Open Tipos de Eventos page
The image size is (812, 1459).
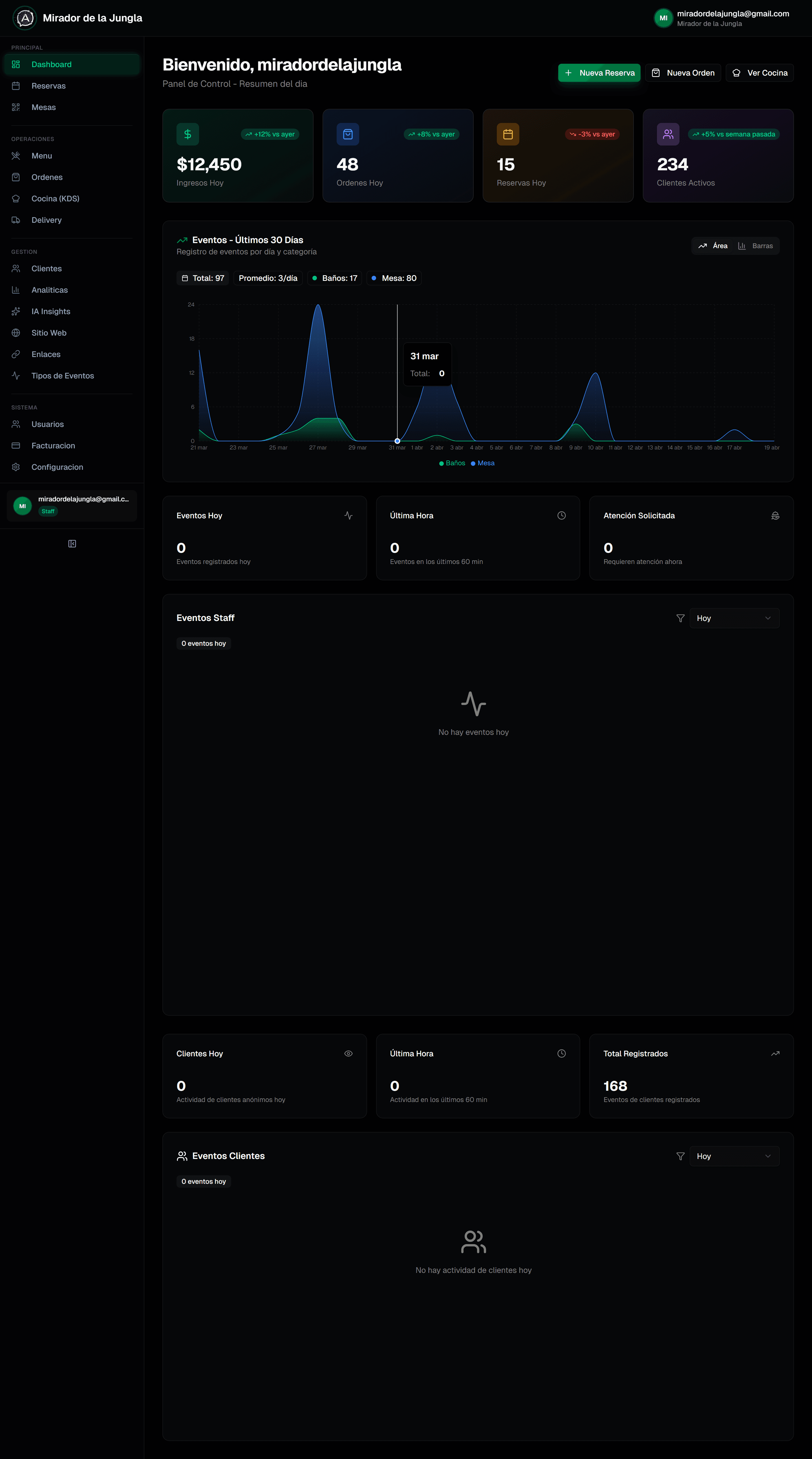point(72,376)
